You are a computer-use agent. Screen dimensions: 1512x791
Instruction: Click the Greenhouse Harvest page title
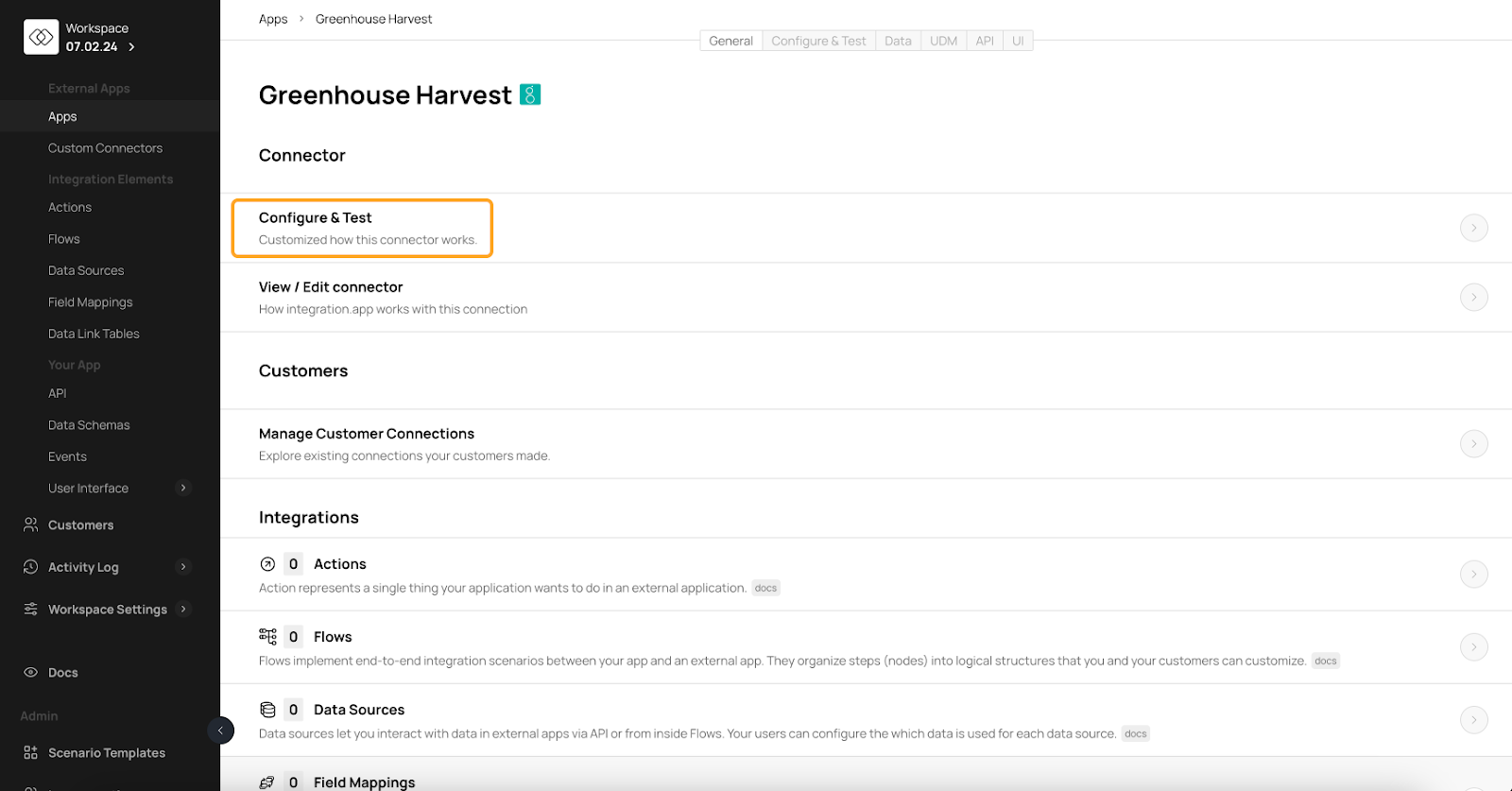coord(385,95)
